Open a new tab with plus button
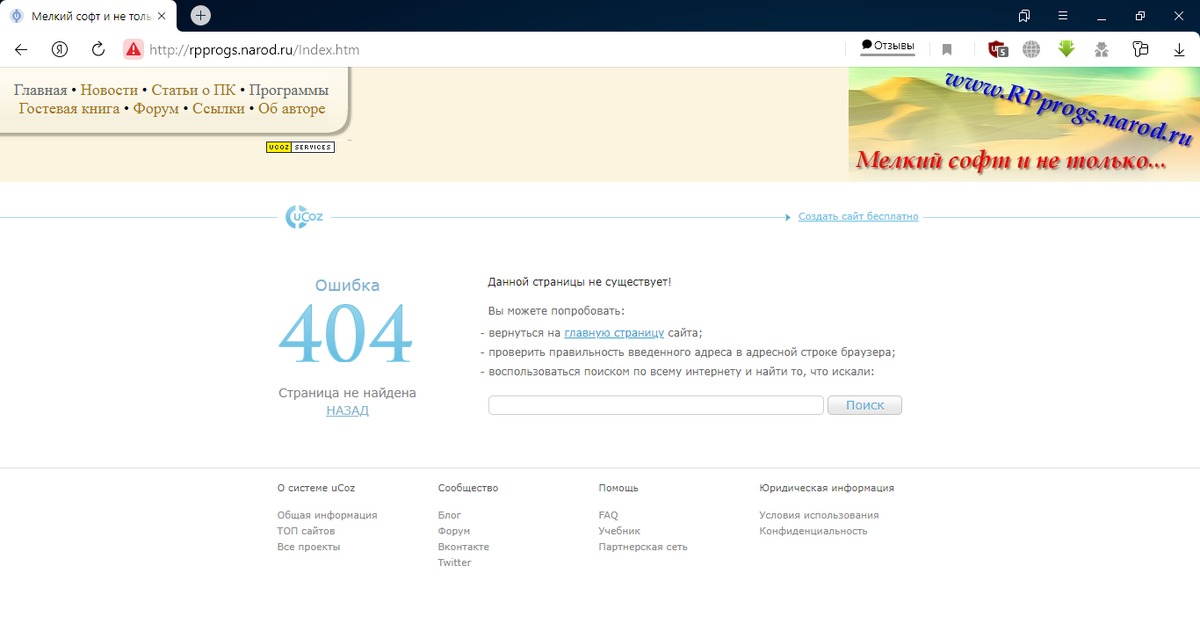Viewport: 1200px width, 628px height. (x=200, y=16)
